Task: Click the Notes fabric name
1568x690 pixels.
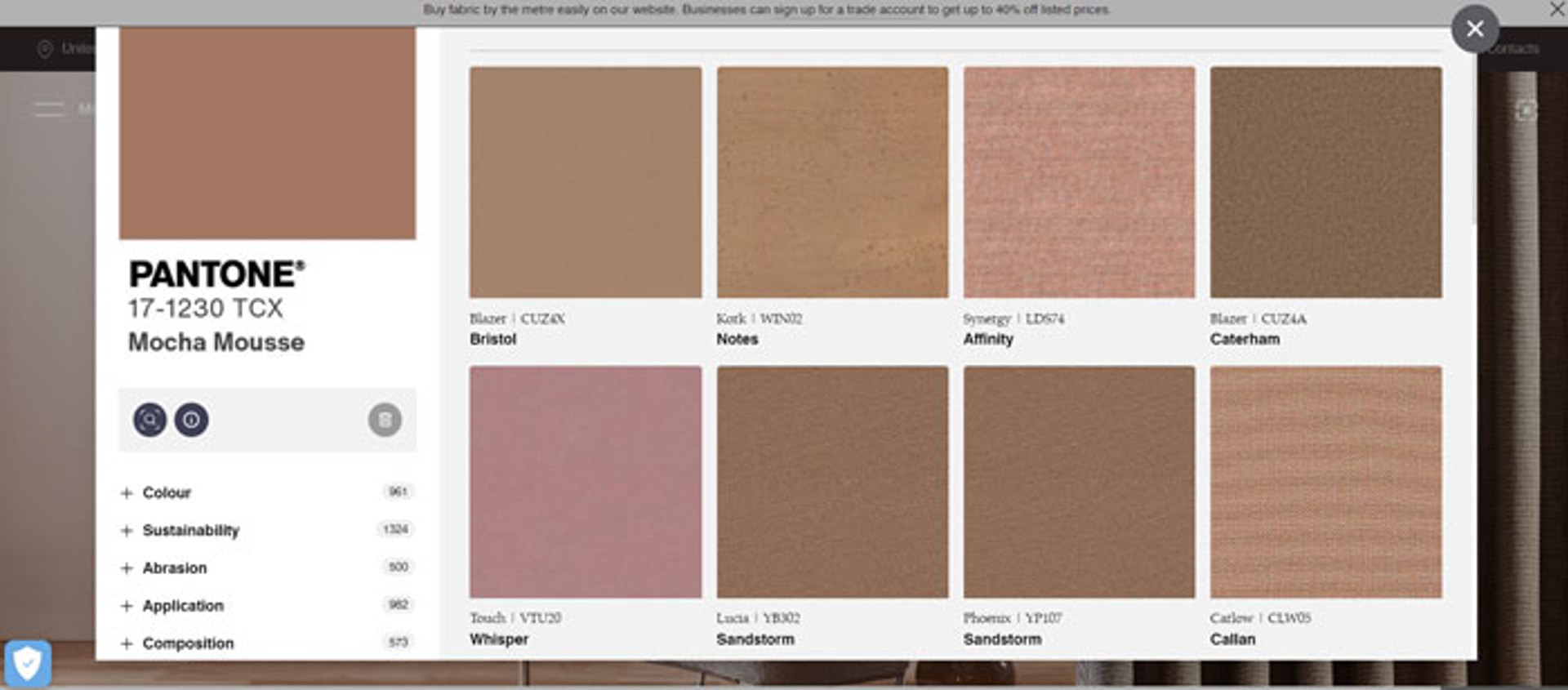Action: click(x=737, y=339)
